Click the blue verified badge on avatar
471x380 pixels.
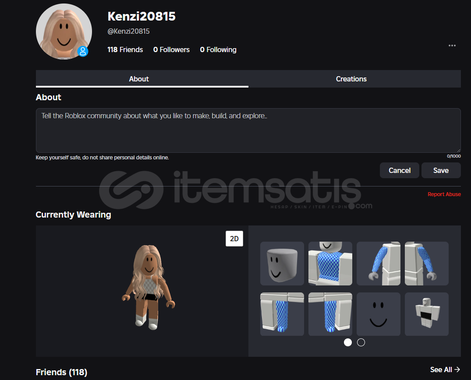[x=83, y=51]
